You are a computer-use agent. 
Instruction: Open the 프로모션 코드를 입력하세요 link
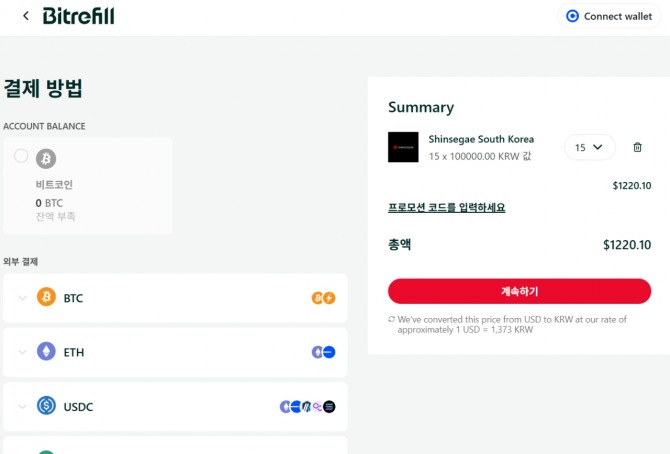click(446, 208)
